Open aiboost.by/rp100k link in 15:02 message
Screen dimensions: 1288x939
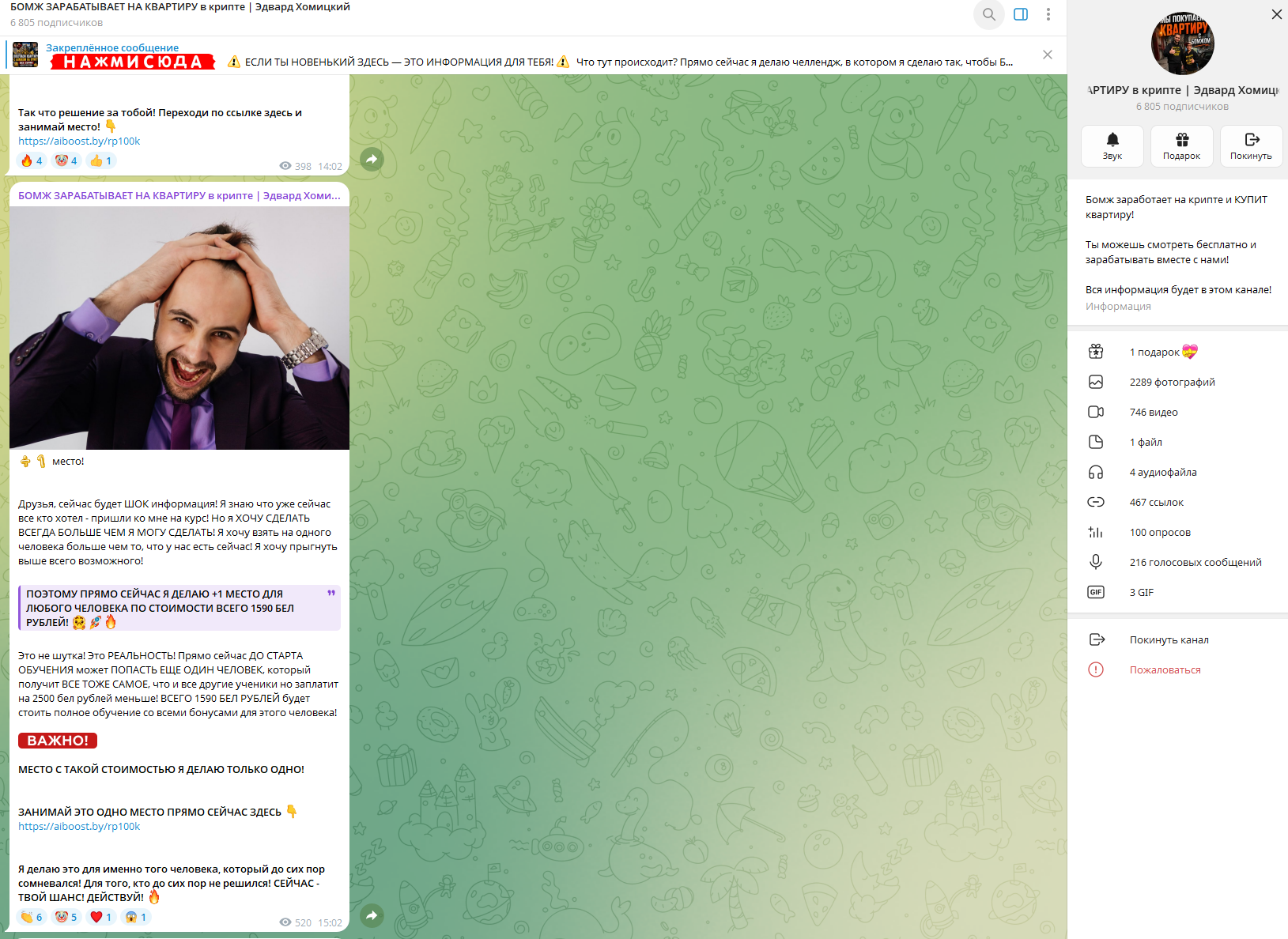(x=79, y=827)
